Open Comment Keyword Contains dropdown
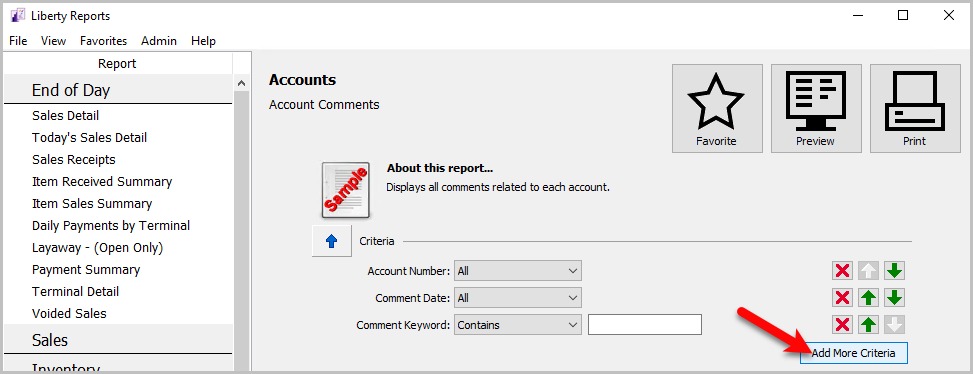Image resolution: width=973 pixels, height=374 pixels. tap(518, 324)
